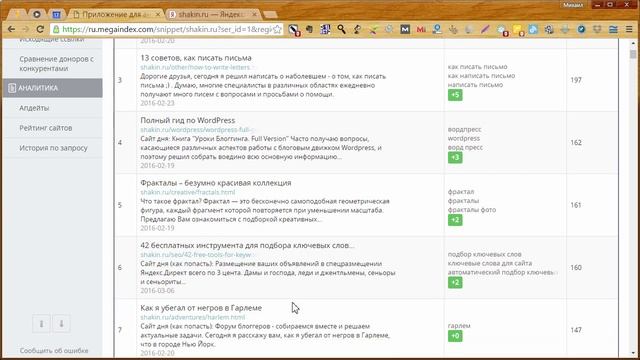
Task: Open the Chrome hamburger menu
Action: [x=629, y=29]
